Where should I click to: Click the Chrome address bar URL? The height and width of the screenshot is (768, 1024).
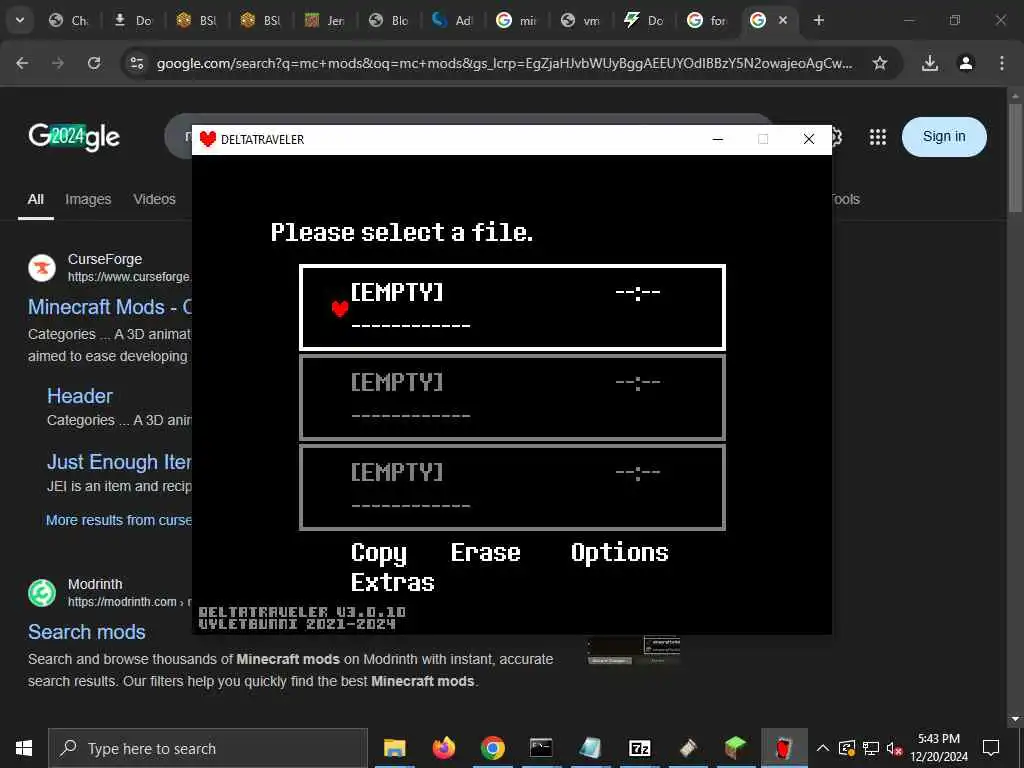(x=504, y=63)
